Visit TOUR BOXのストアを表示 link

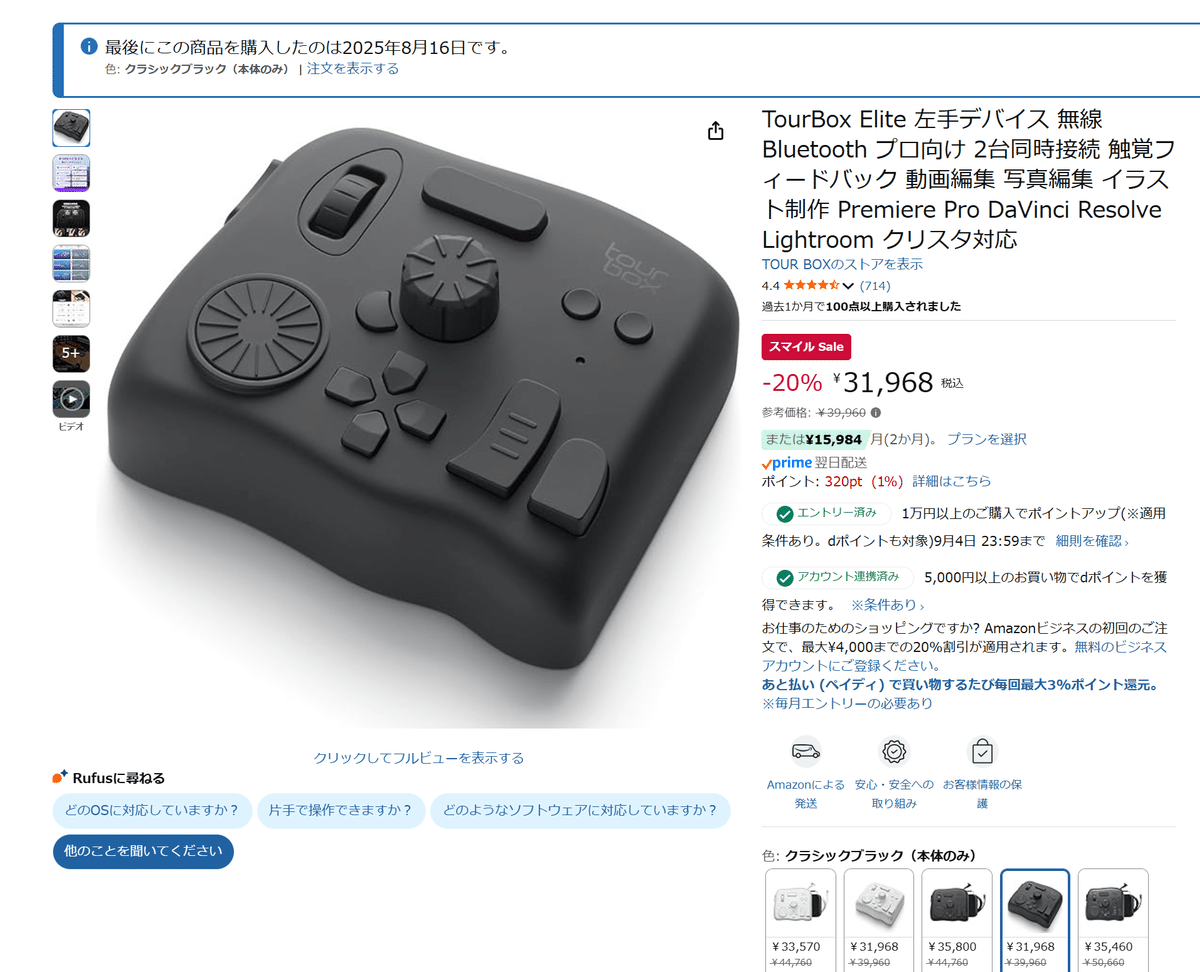coord(842,264)
